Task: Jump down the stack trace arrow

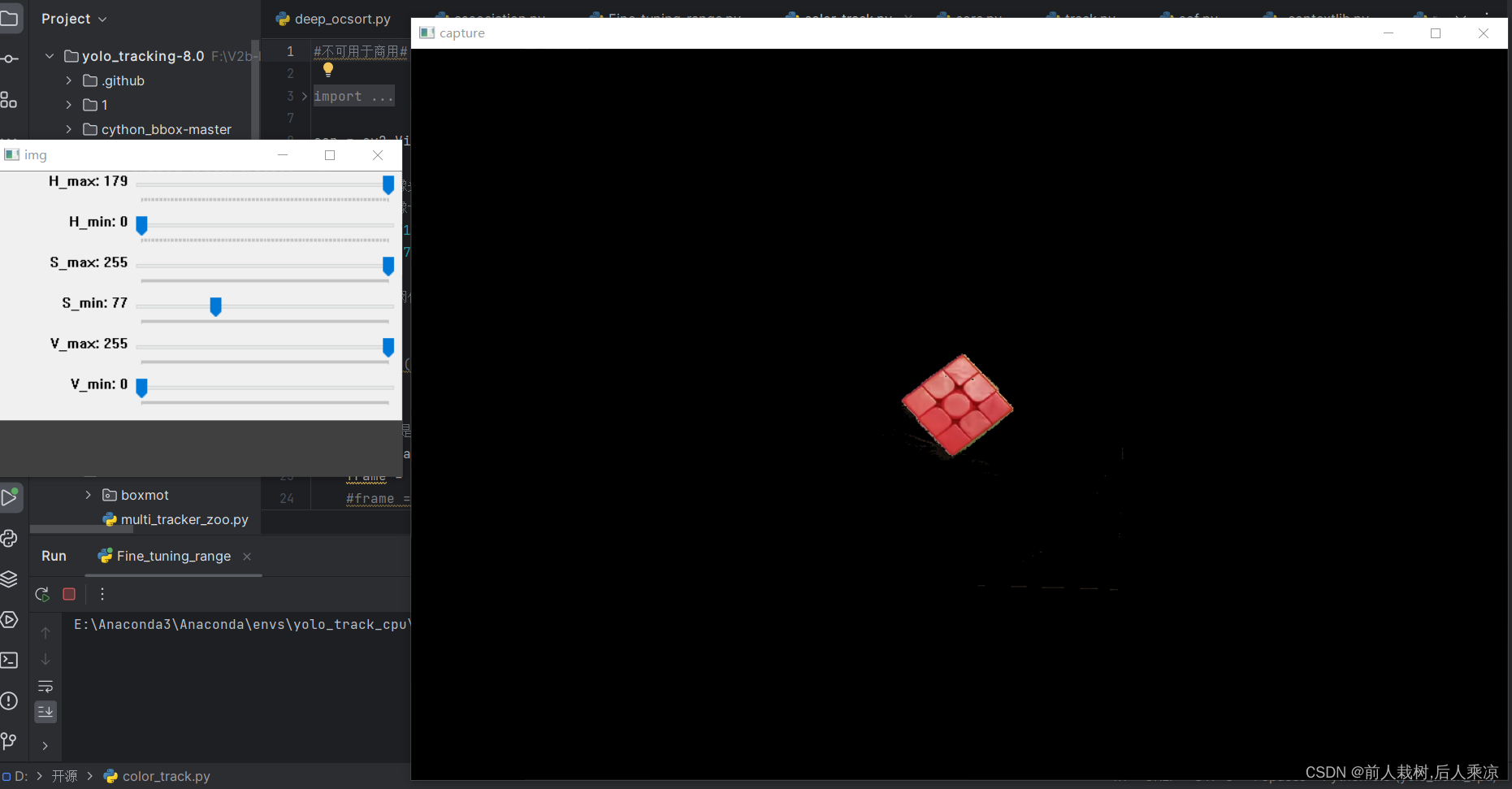Action: tap(45, 659)
